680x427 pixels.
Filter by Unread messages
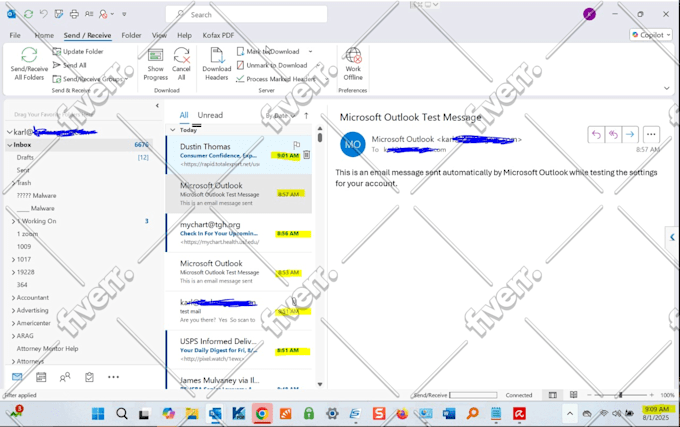pos(210,115)
